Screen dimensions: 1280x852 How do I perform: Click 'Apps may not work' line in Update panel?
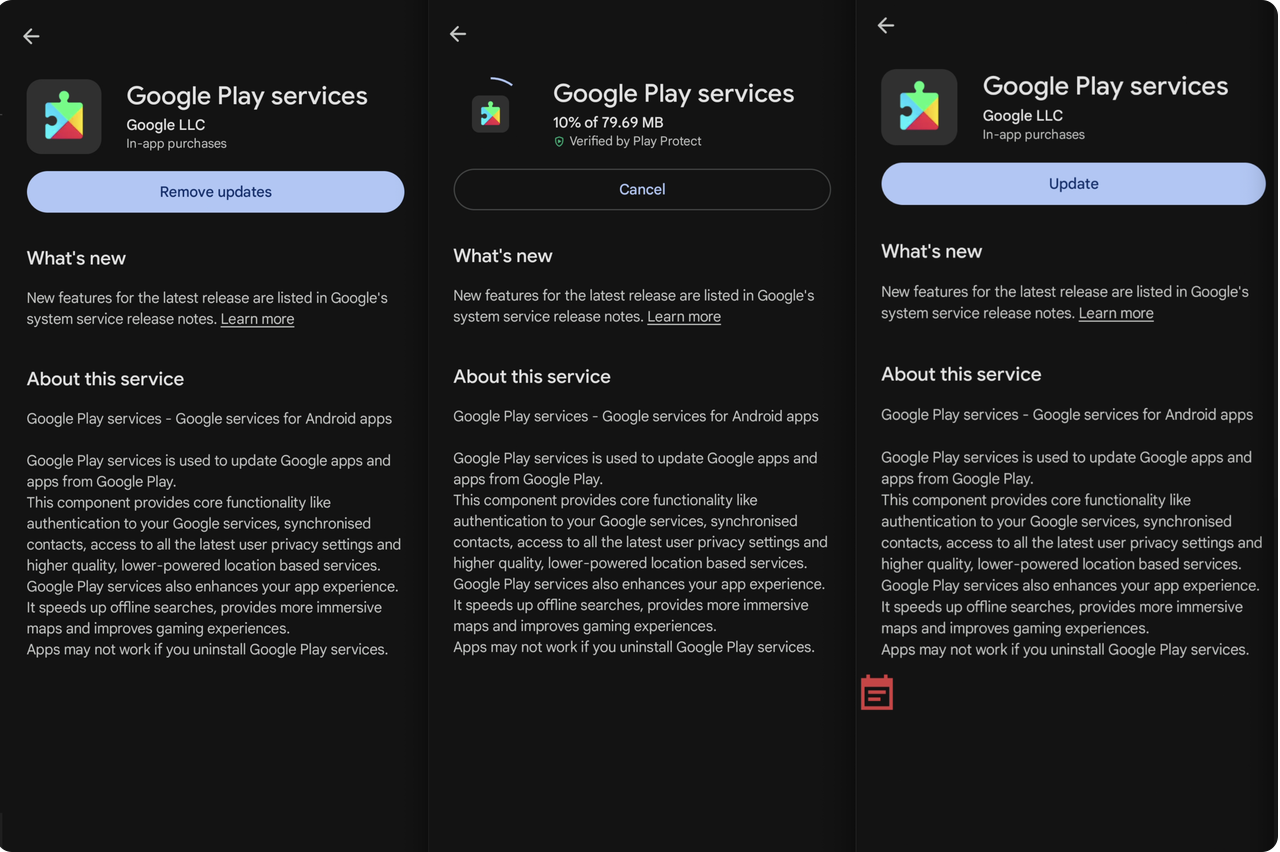[1065, 650]
